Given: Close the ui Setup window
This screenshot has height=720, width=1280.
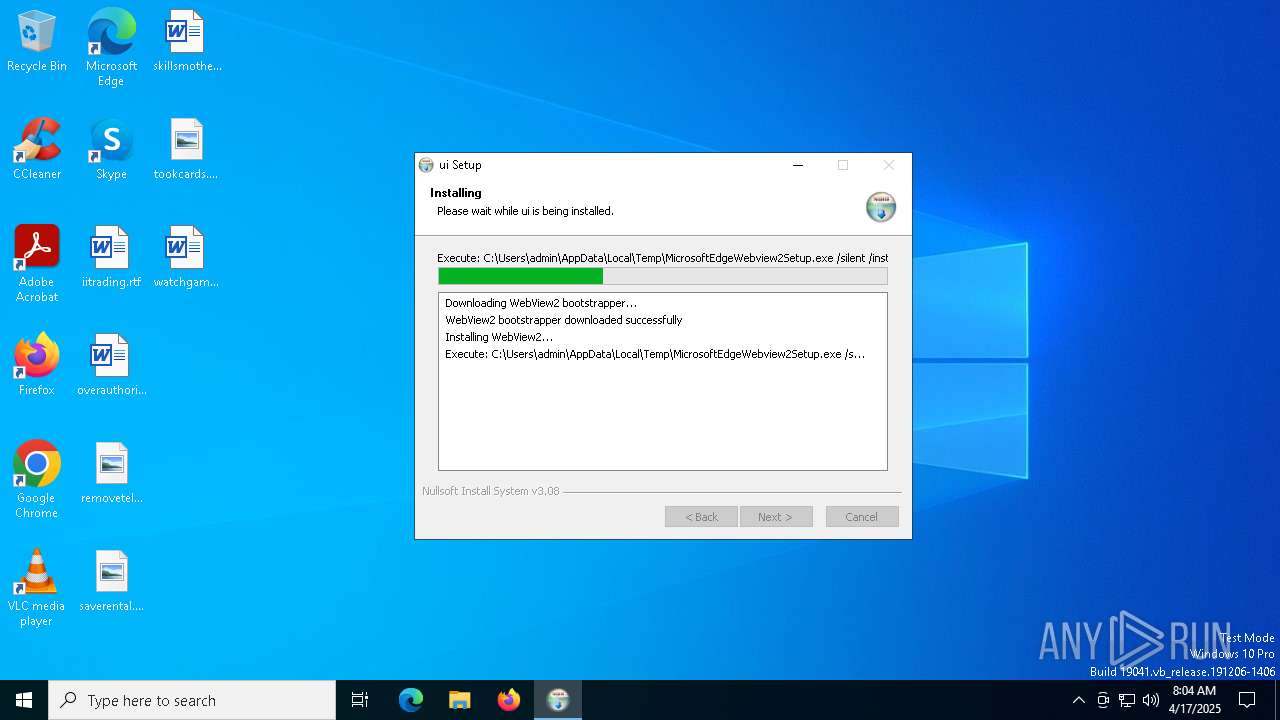Looking at the screenshot, I should point(888,165).
